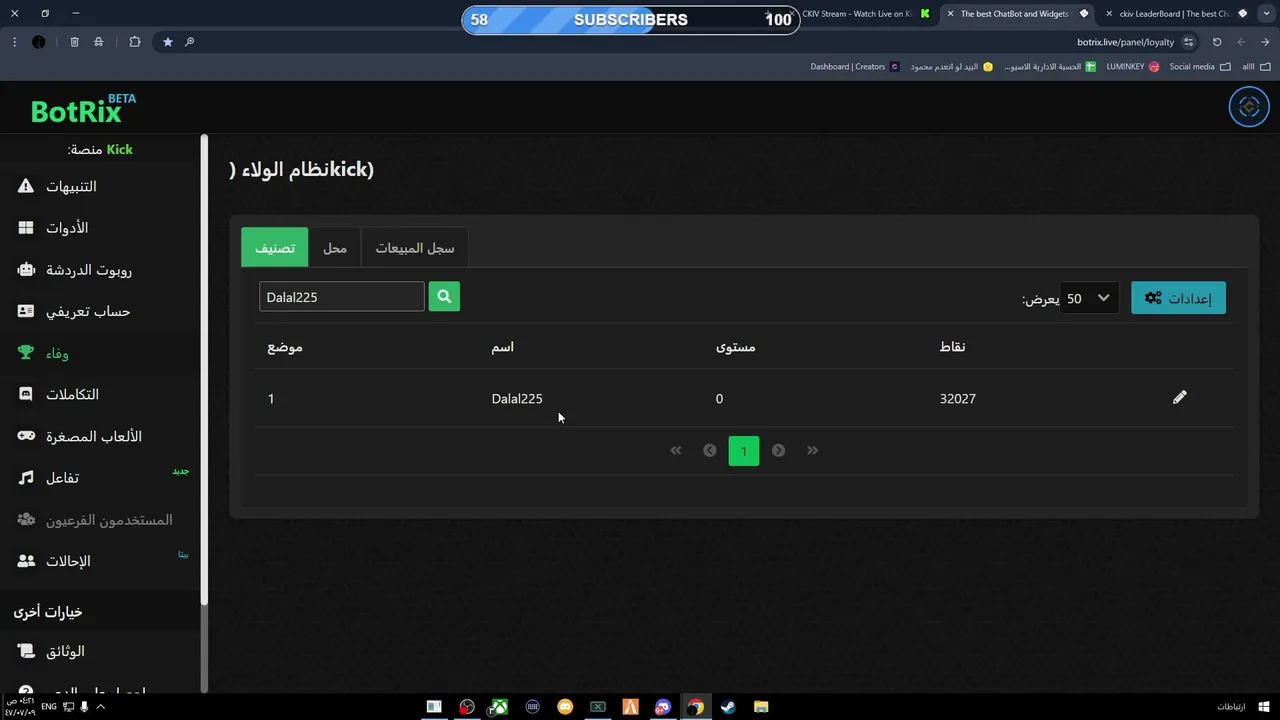Go to the next results page

coord(778,450)
